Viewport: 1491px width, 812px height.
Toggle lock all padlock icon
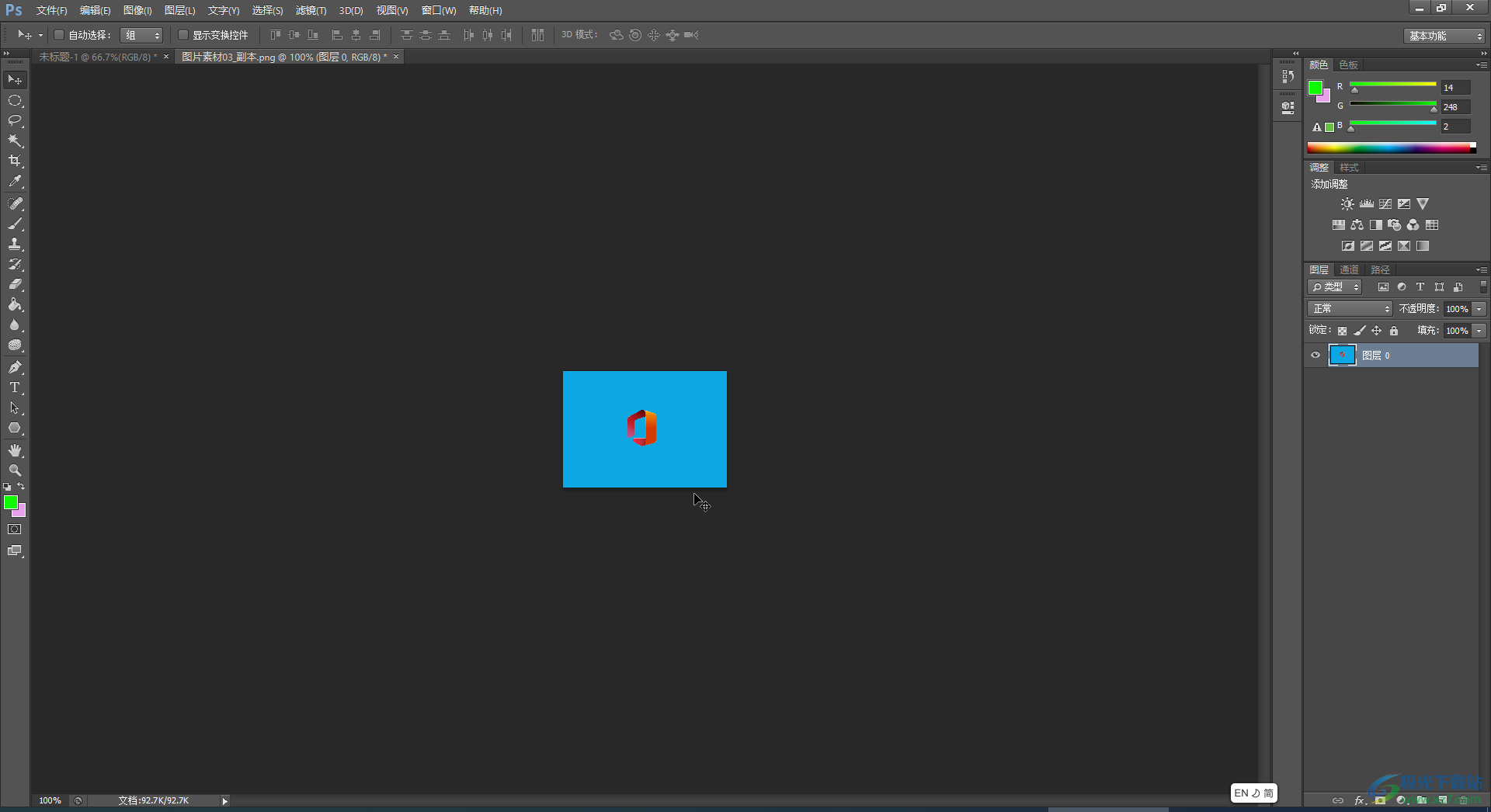coord(1394,331)
